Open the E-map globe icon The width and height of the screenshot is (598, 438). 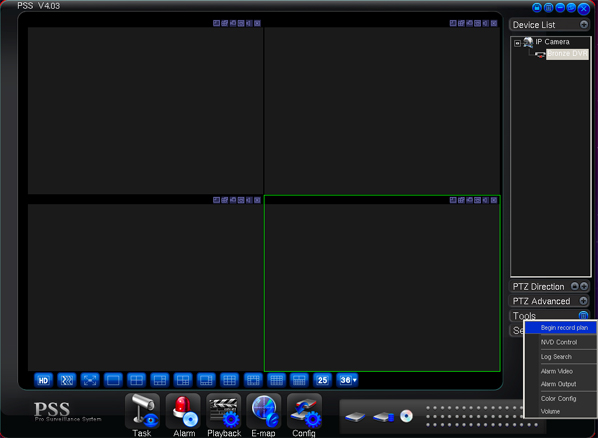tap(264, 411)
